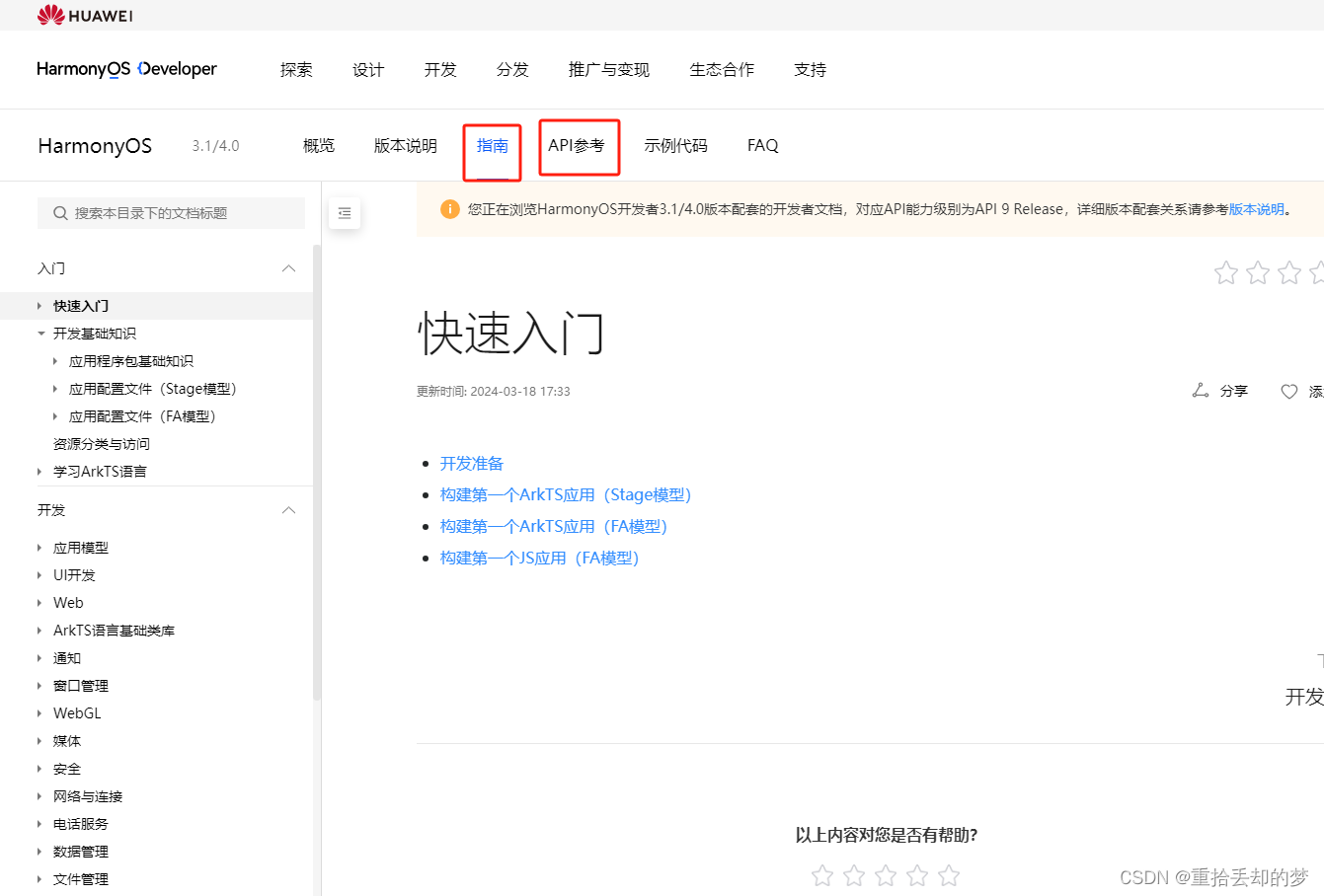Viewport: 1324px width, 896px height.
Task: Select Web in the sidebar tree
Action: click(68, 603)
